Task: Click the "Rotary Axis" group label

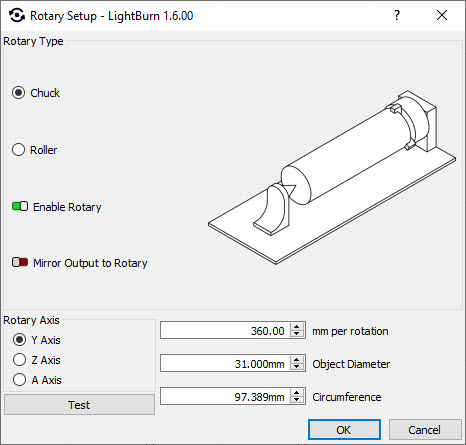Action: click(x=31, y=320)
